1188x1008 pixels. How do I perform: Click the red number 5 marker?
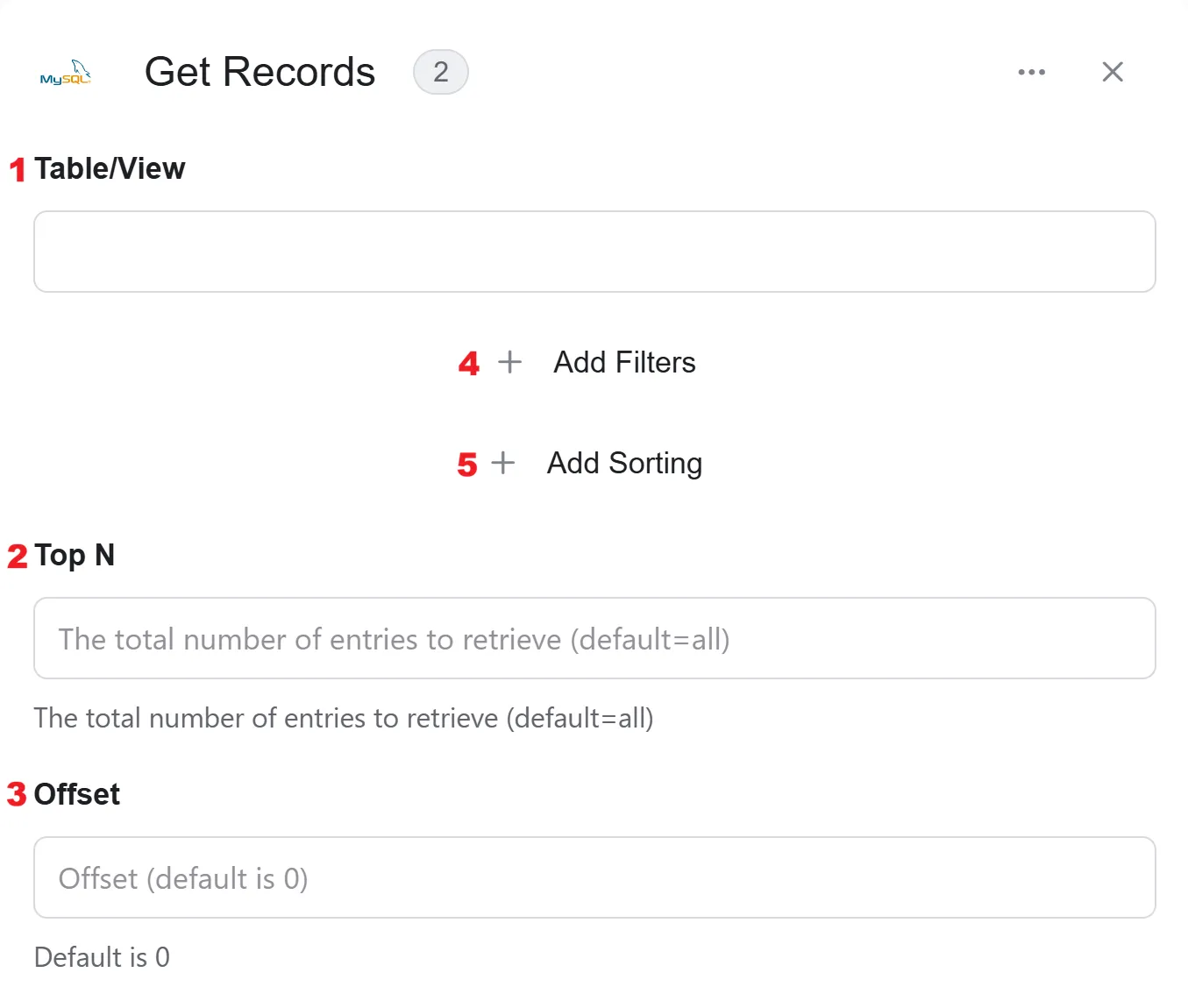click(x=467, y=465)
